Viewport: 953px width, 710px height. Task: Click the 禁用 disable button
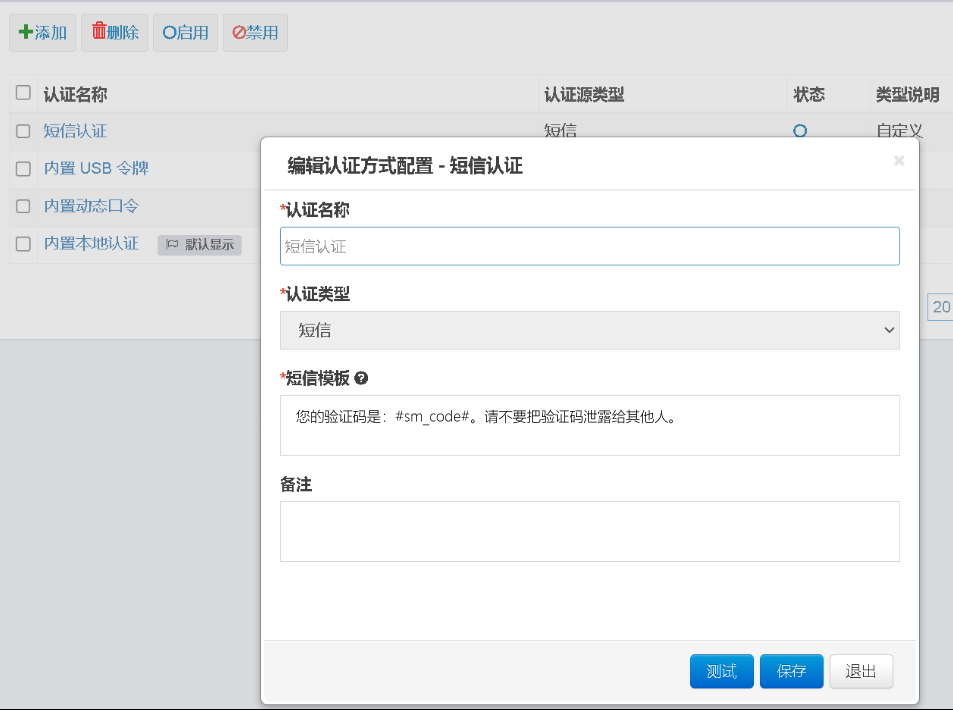coord(255,33)
